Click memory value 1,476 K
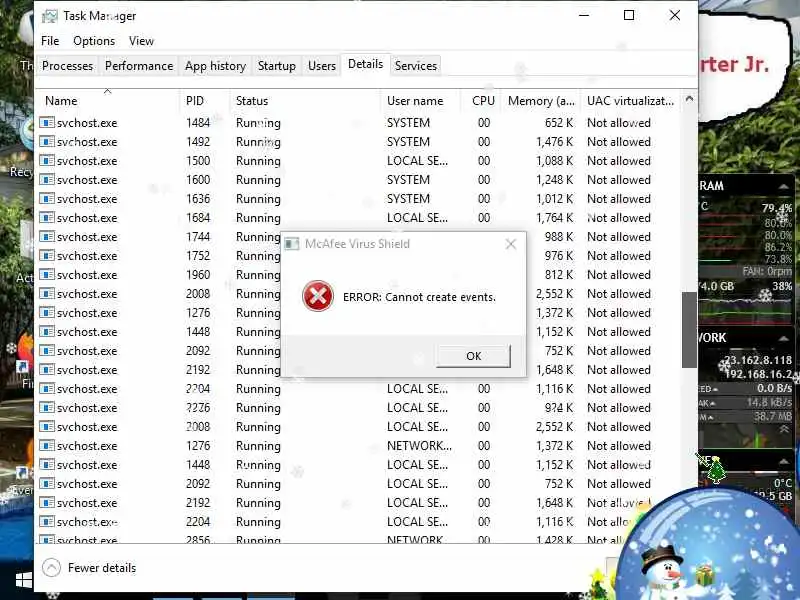 click(x=555, y=141)
